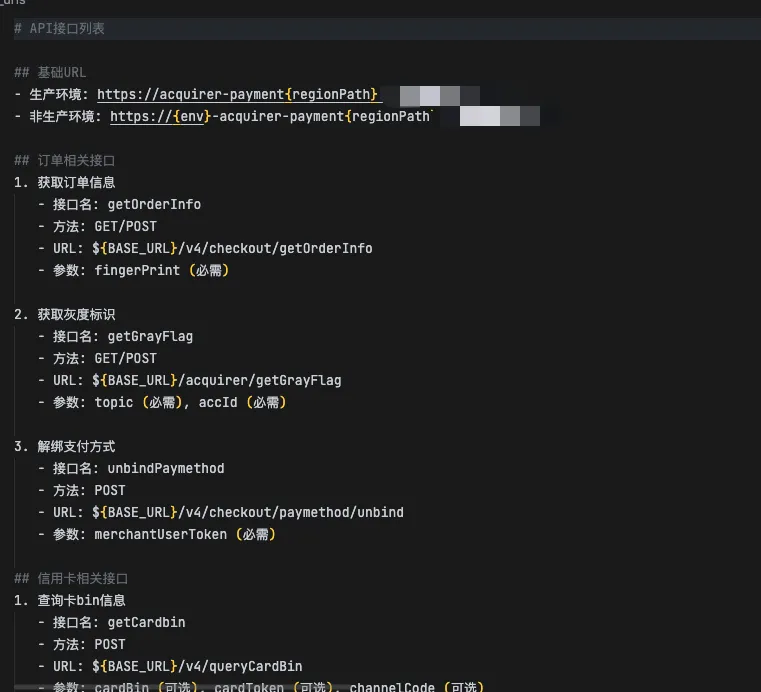This screenshot has height=692, width=761.
Task: Select the '## 订单相关接口' heading
Action: pos(65,161)
